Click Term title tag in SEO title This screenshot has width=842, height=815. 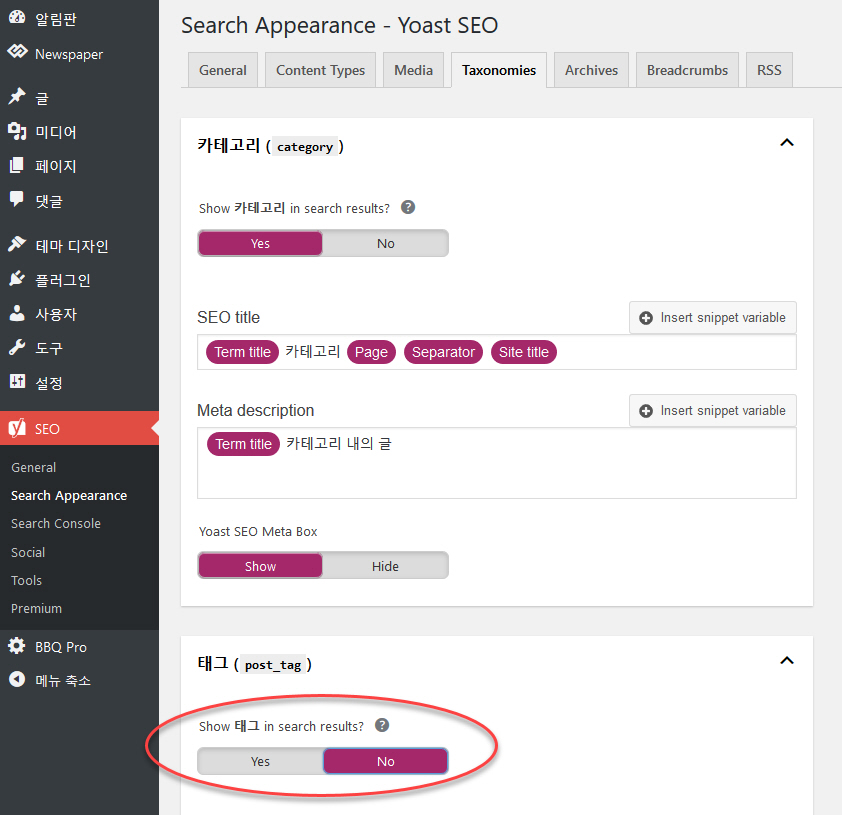tap(243, 352)
